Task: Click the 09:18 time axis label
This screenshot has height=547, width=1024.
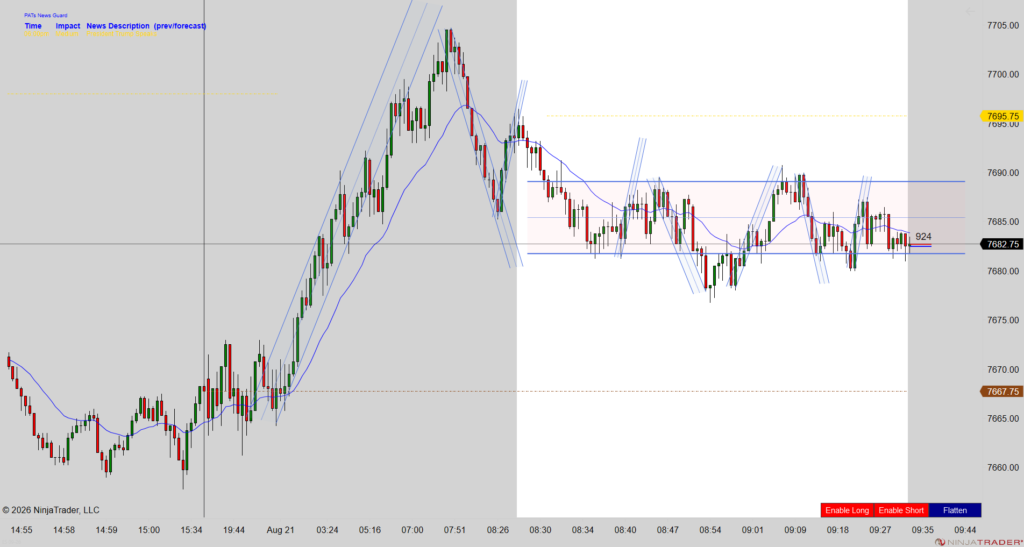Action: (x=838, y=529)
